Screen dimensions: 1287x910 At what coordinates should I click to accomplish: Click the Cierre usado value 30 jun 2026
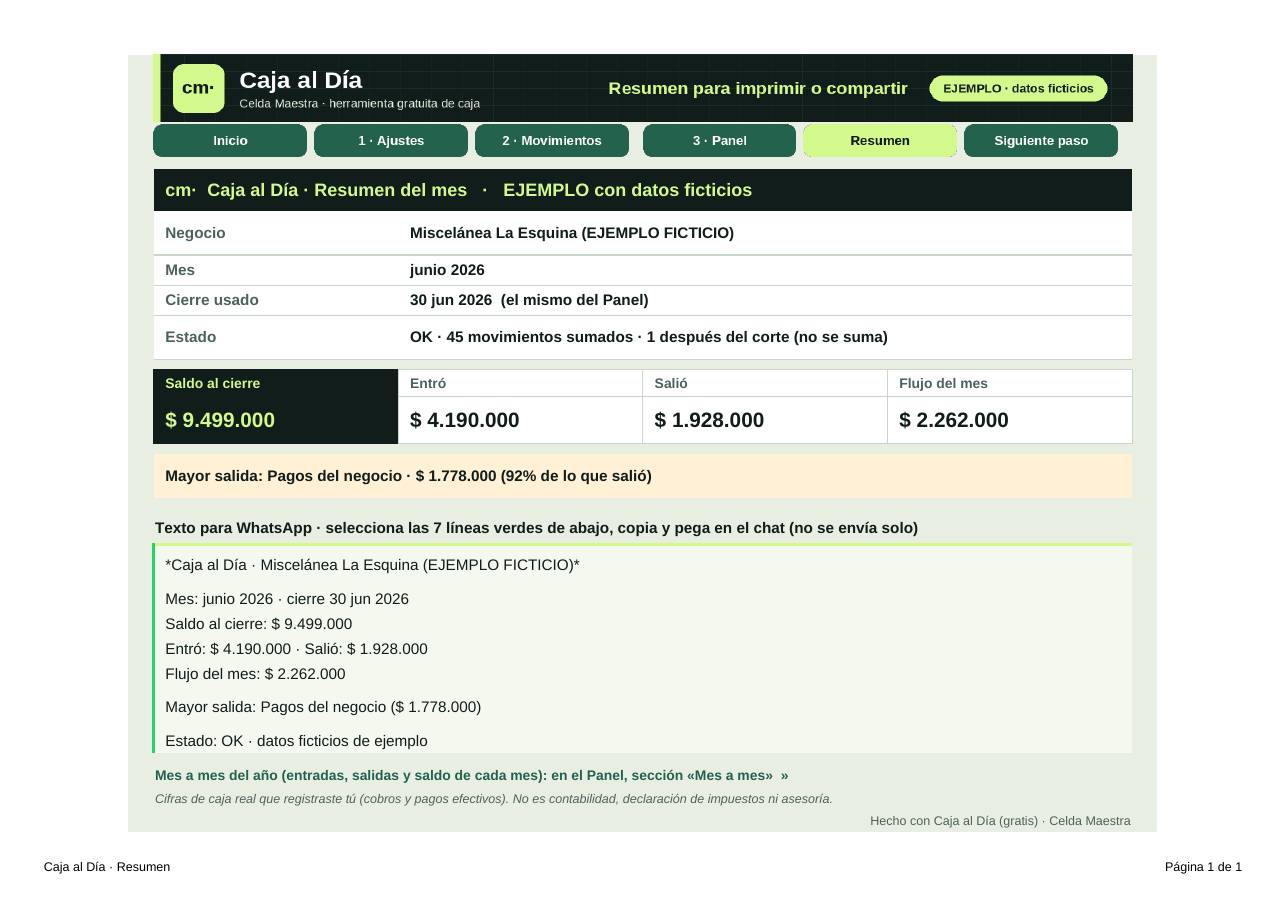529,300
